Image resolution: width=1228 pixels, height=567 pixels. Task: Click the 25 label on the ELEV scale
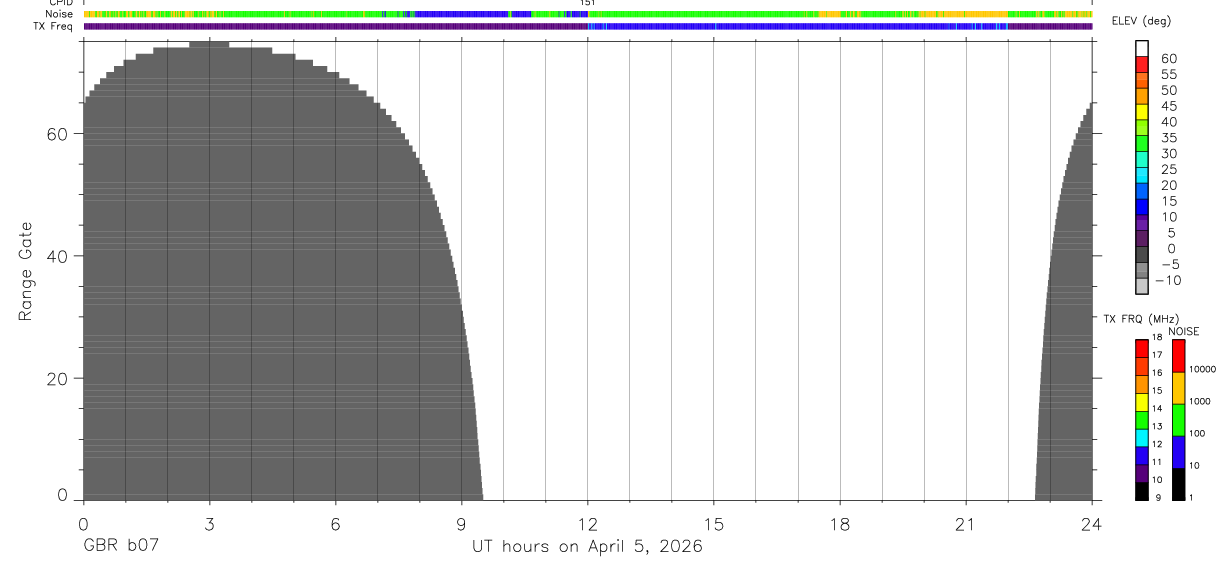[1168, 169]
